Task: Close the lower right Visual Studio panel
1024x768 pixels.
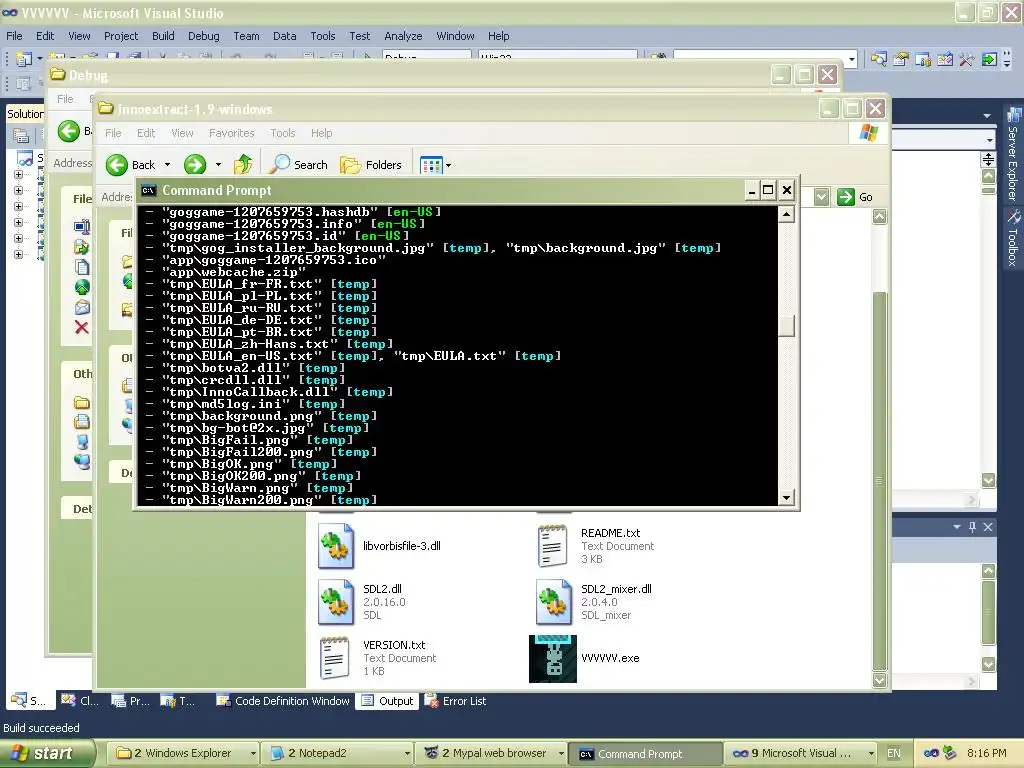Action: [988, 526]
